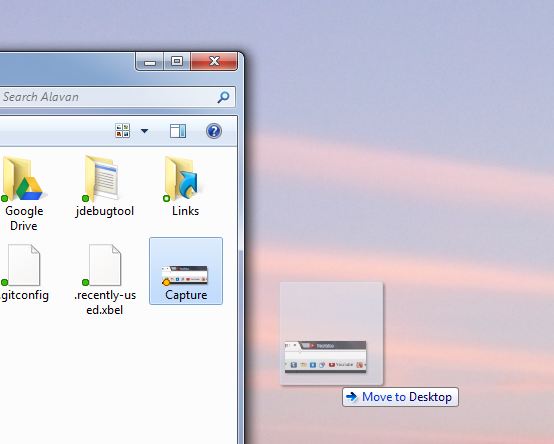Toggle the preview pane button
The width and height of the screenshot is (554, 444).
178,131
